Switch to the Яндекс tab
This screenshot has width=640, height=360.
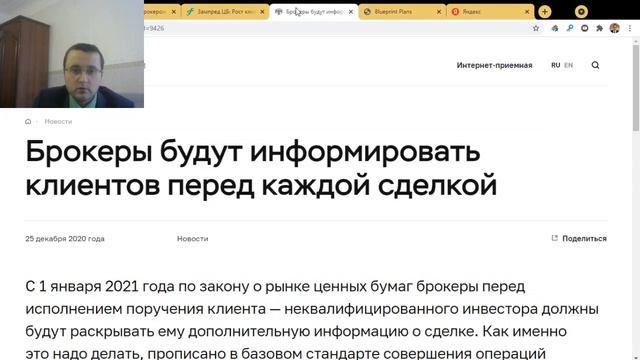[490, 12]
